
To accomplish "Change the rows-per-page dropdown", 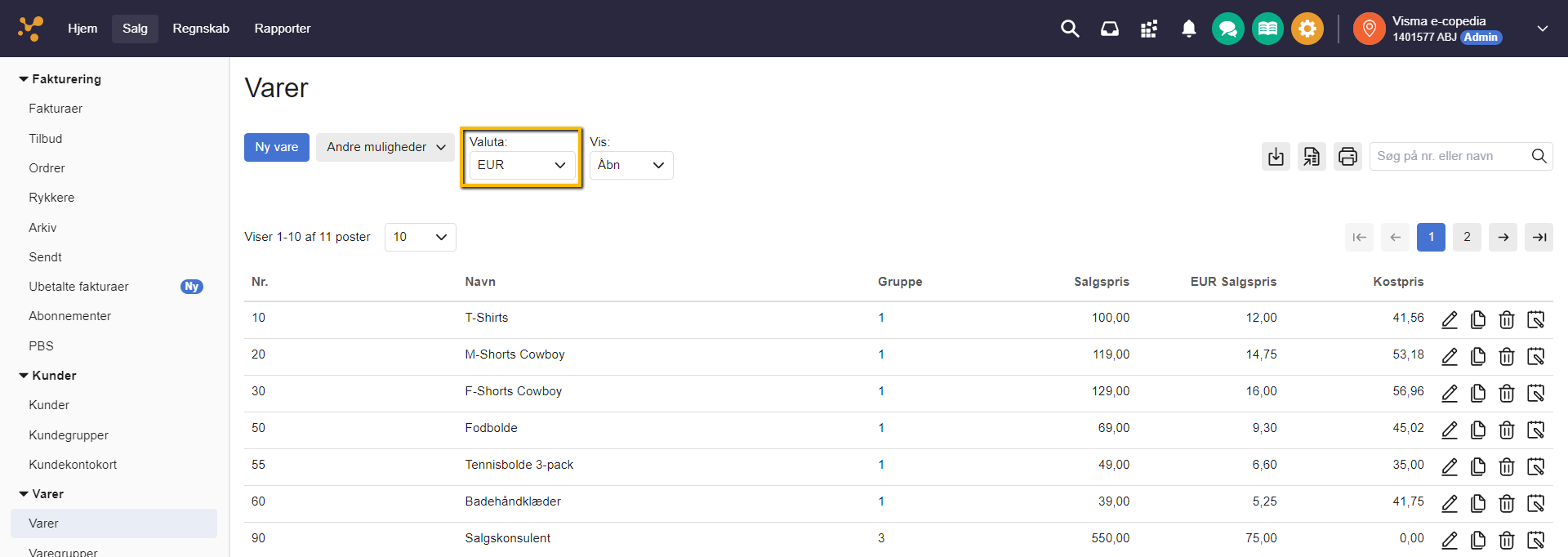I will pyautogui.click(x=420, y=237).
